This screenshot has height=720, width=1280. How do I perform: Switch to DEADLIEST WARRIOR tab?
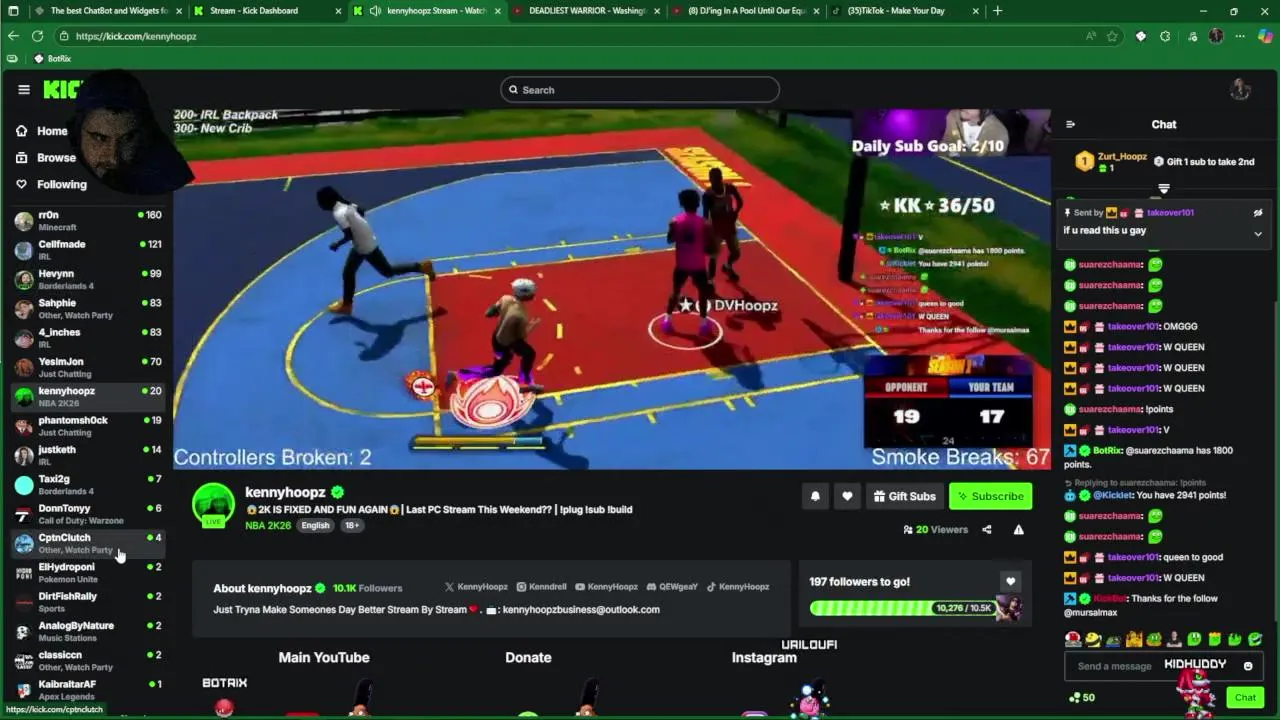click(x=586, y=11)
